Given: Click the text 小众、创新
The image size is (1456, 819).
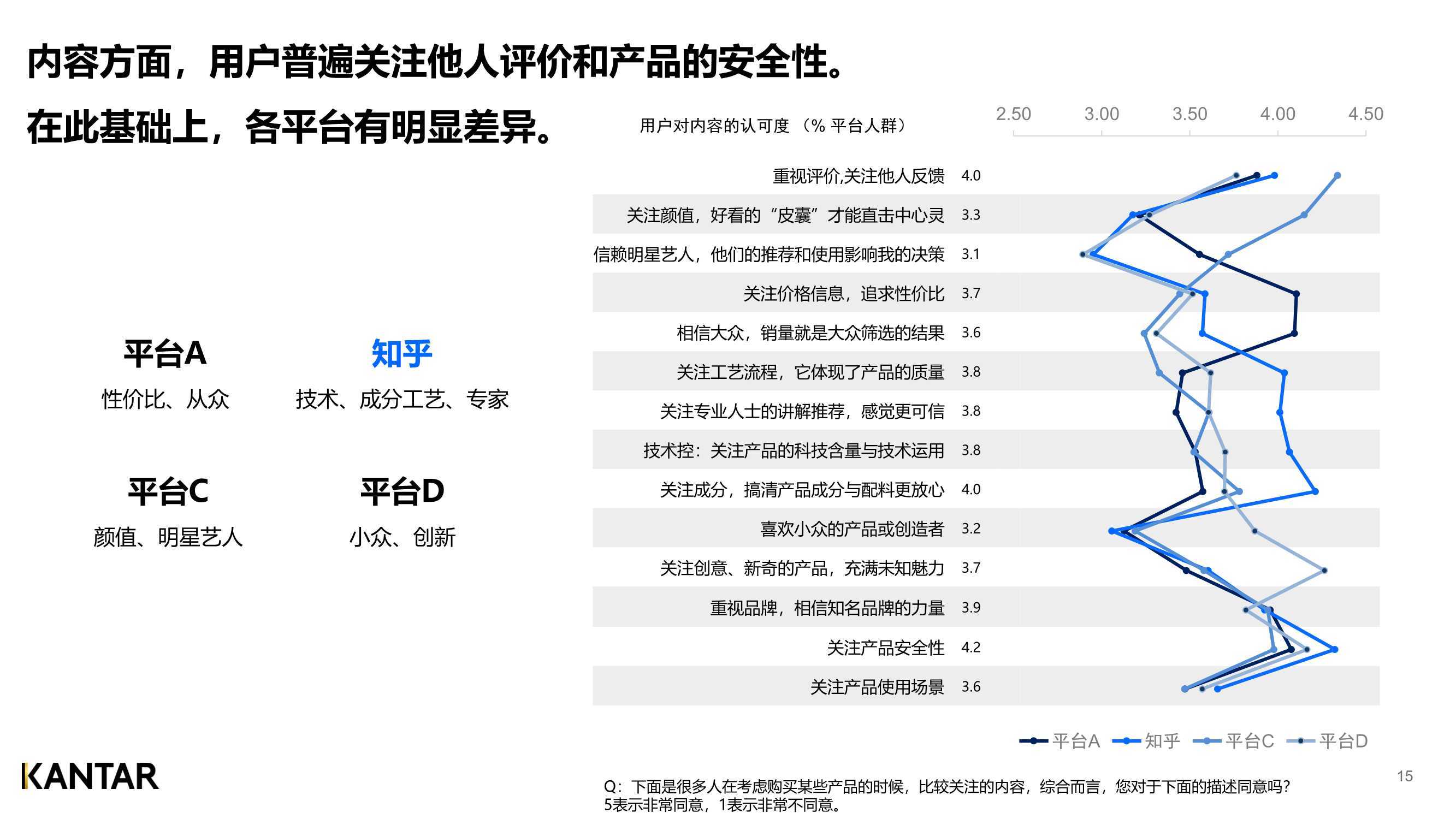Looking at the screenshot, I should [x=402, y=536].
